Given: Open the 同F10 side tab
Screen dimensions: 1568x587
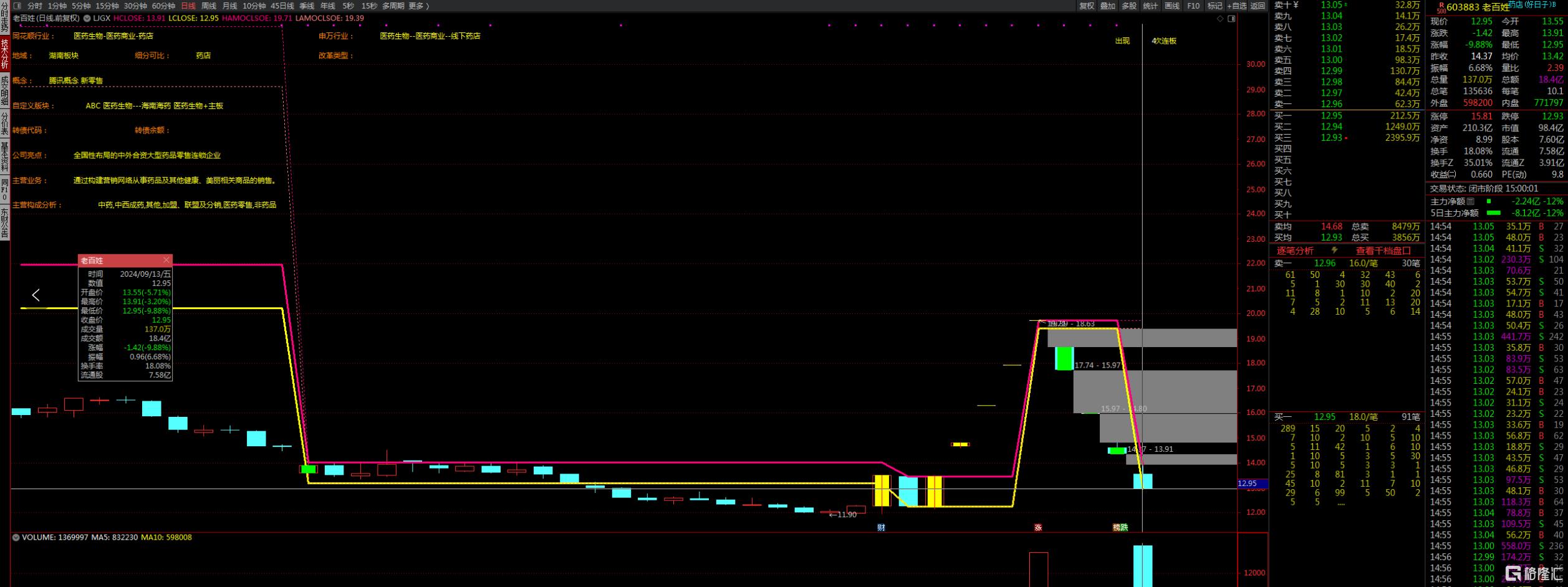Looking at the screenshot, I should coord(4,189).
